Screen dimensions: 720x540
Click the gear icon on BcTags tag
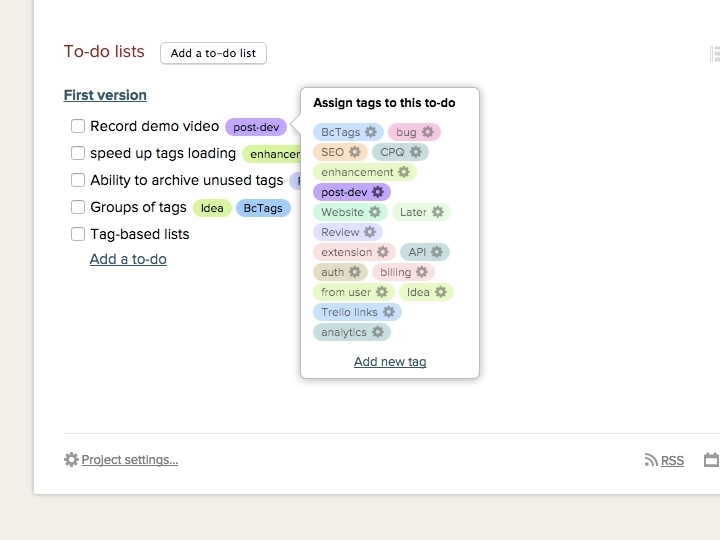(371, 132)
